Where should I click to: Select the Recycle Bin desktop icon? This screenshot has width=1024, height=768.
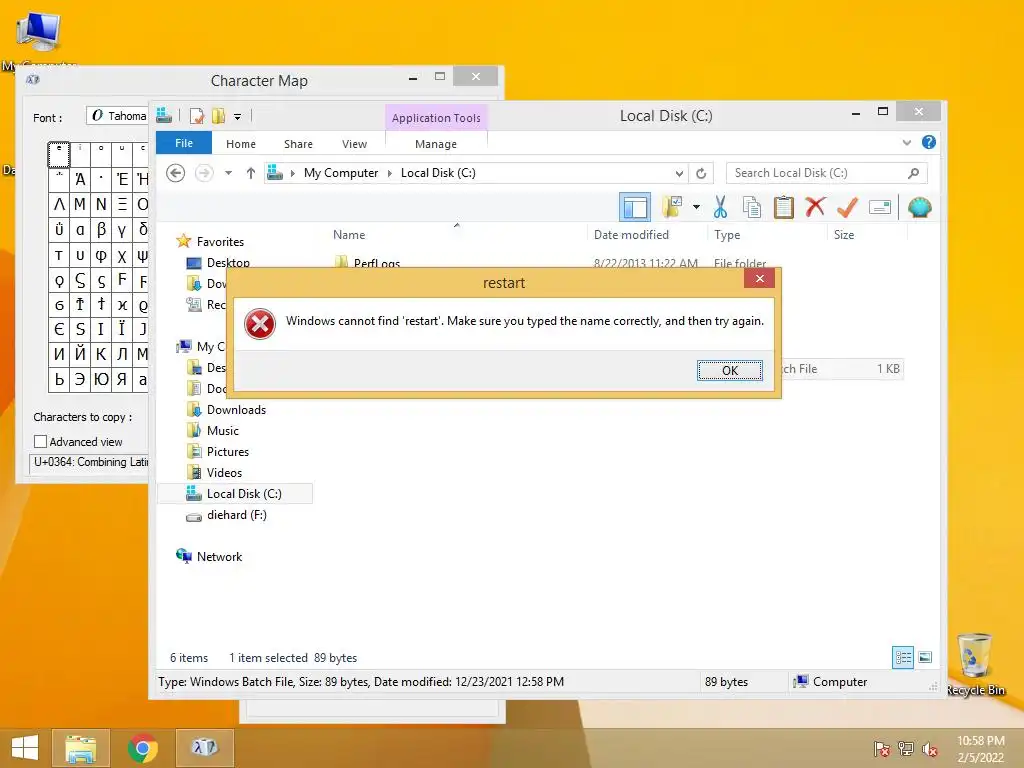975,664
